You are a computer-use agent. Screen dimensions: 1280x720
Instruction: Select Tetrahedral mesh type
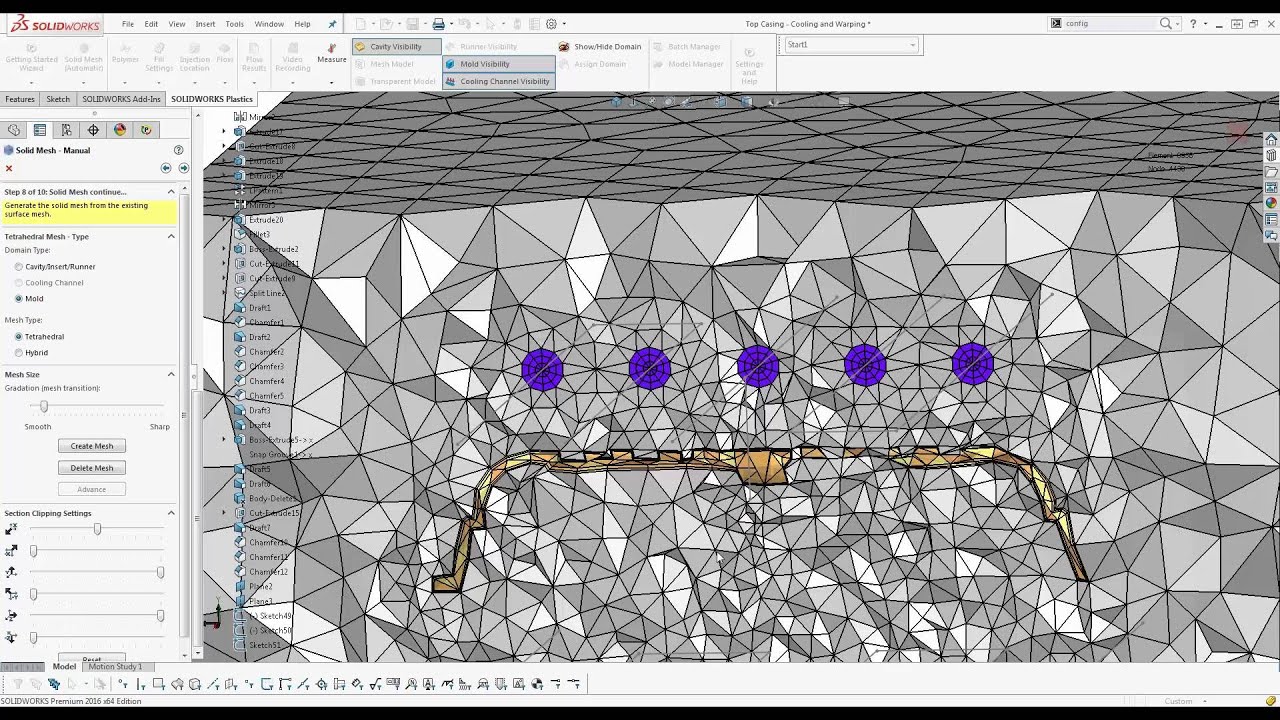point(19,337)
